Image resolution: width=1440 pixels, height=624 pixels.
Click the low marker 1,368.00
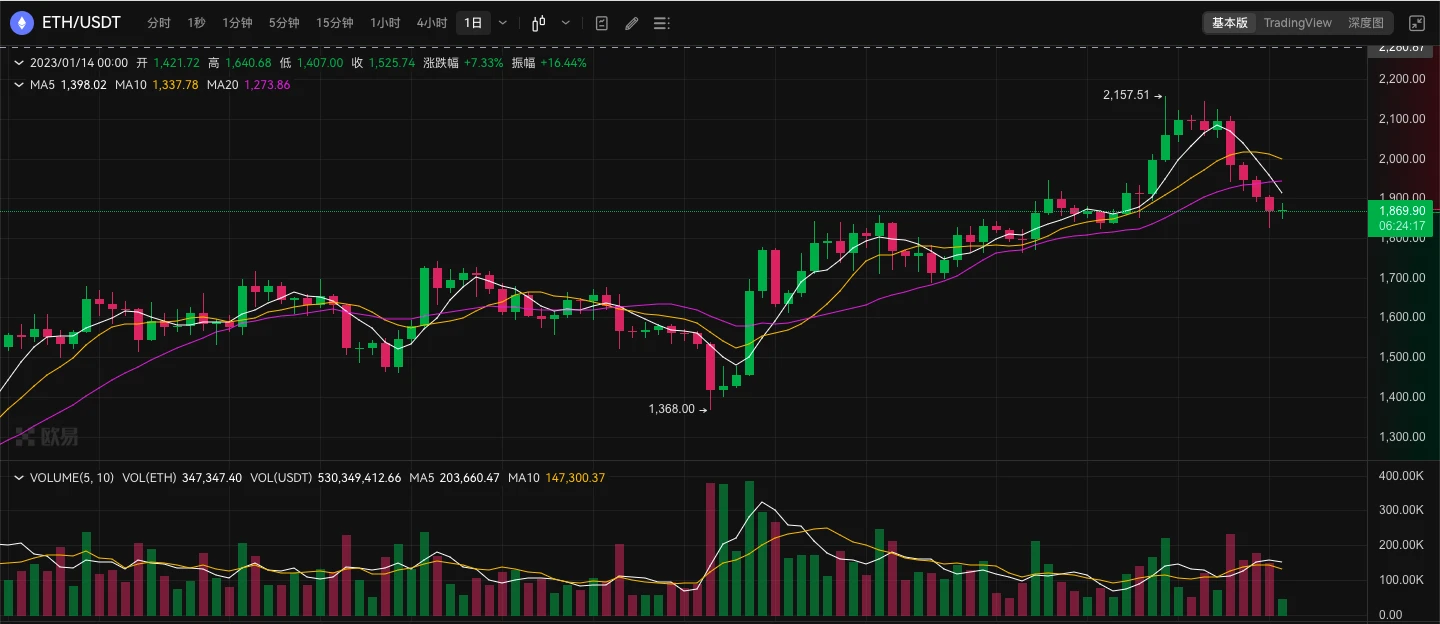(671, 408)
